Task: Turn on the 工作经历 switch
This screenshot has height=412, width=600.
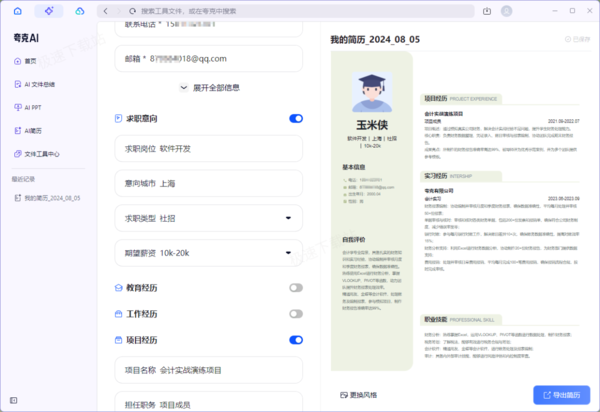Action: point(296,314)
